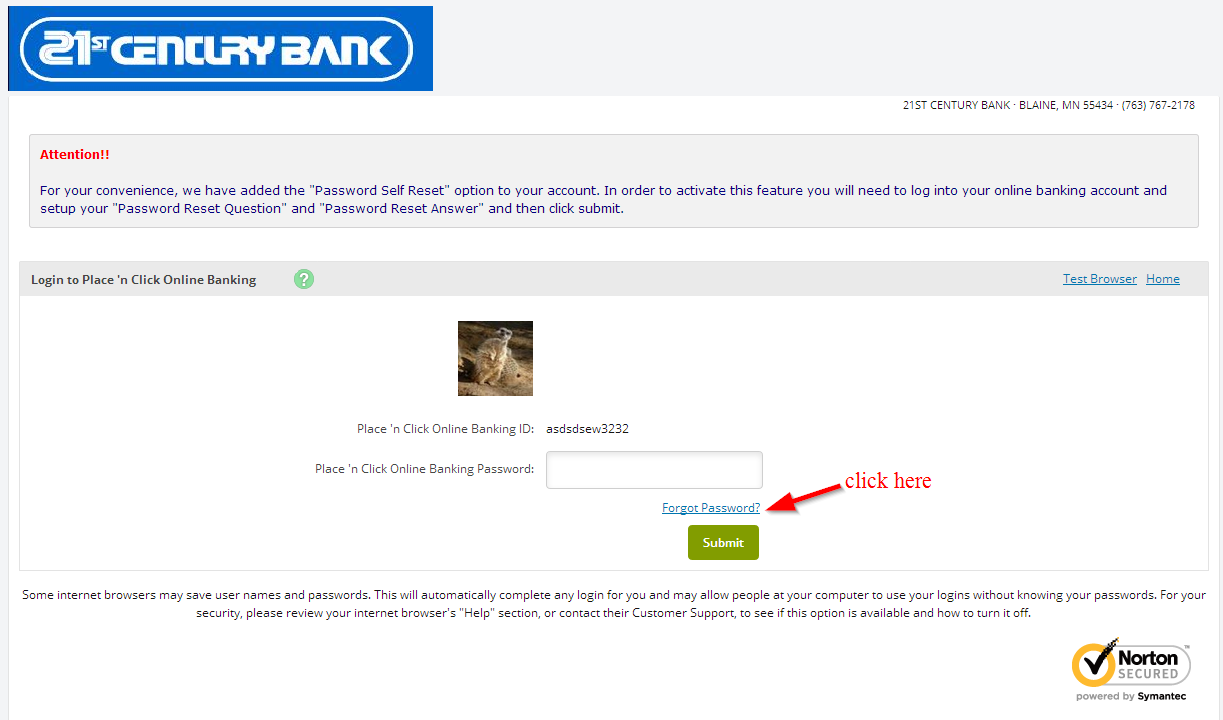
Task: Select the banking ID text asdsdsew3232
Action: click(587, 429)
